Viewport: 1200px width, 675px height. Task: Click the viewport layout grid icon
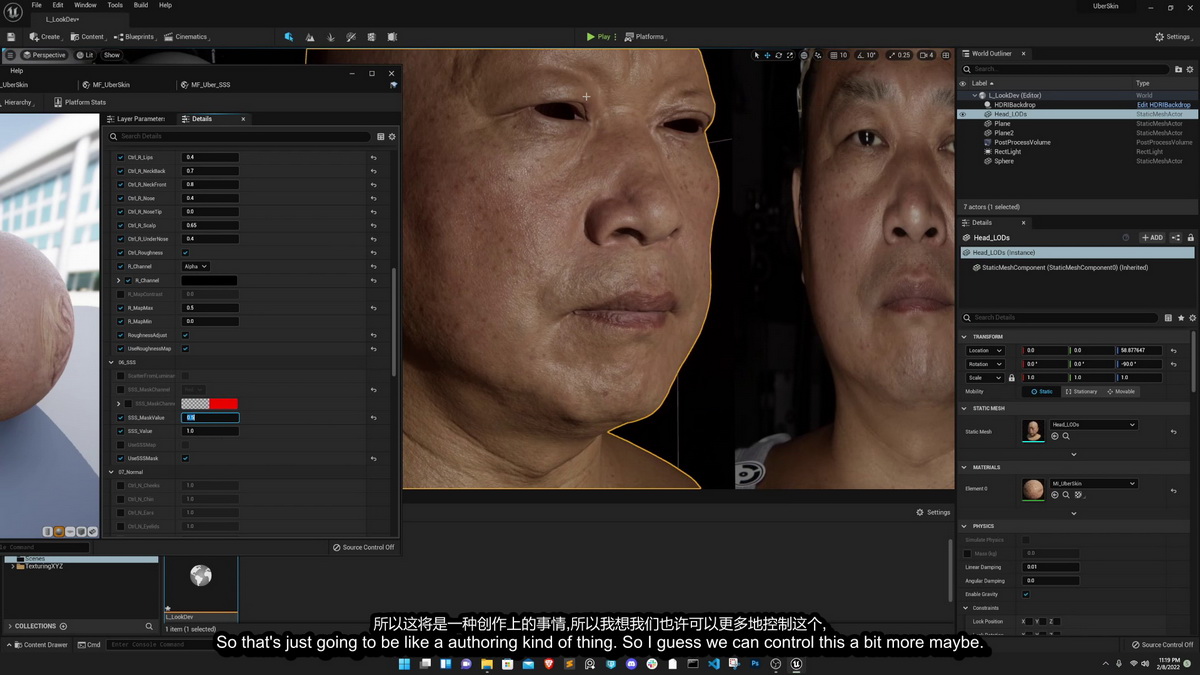click(945, 55)
